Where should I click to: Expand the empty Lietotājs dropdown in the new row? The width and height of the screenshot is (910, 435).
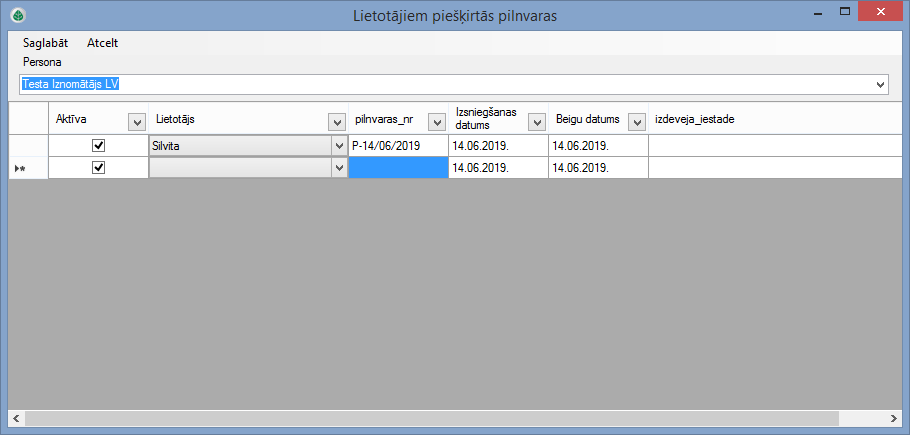click(x=340, y=168)
